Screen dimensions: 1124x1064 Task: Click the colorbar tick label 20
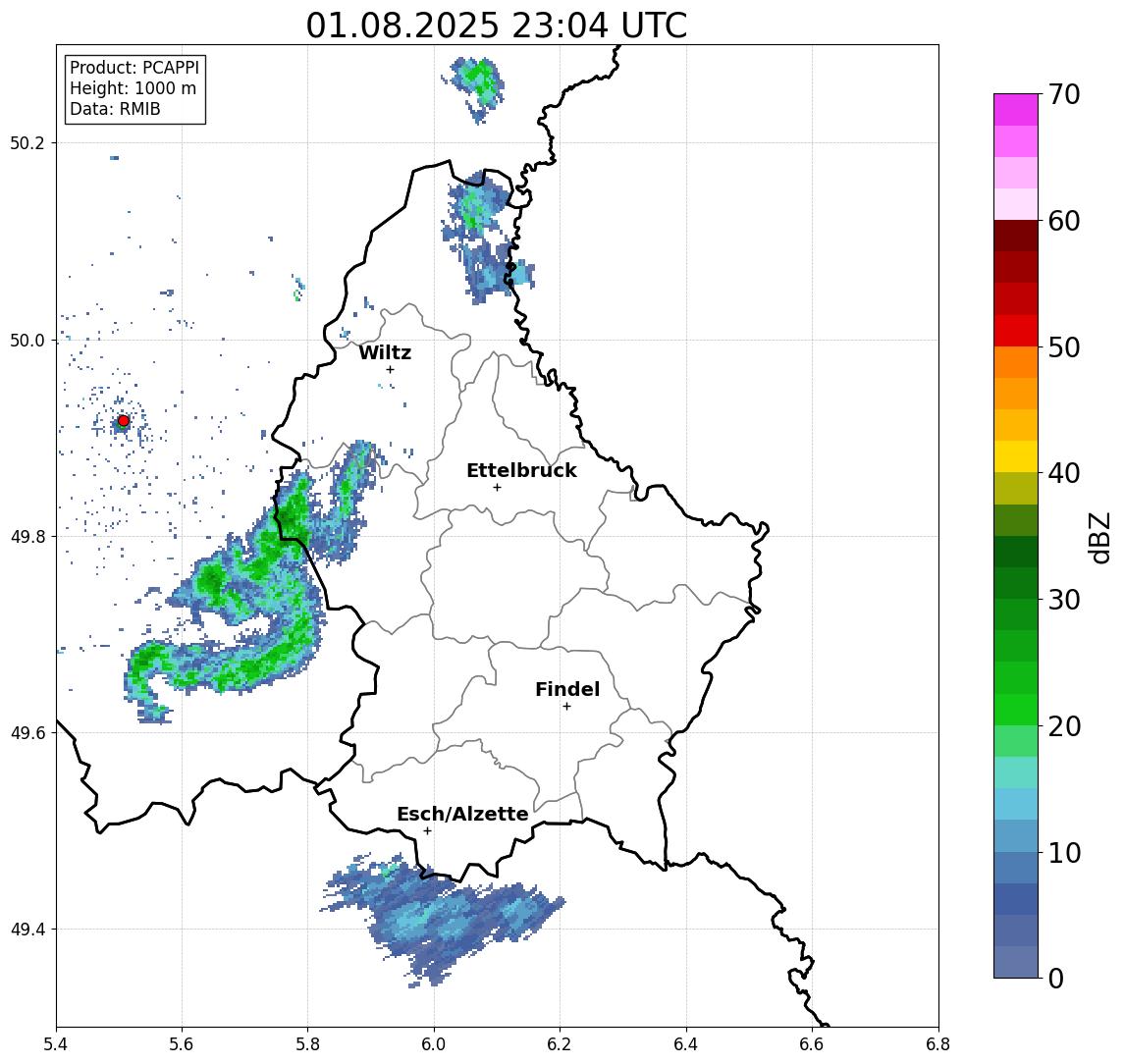tap(1064, 726)
